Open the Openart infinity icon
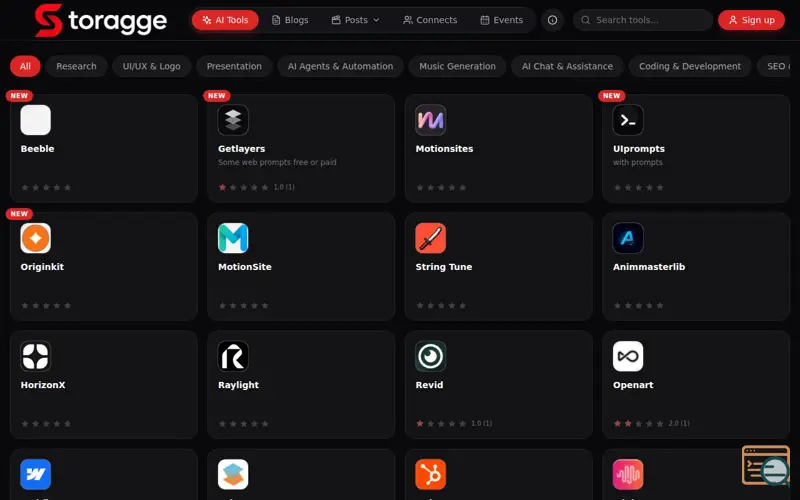Image resolution: width=800 pixels, height=500 pixels. (x=628, y=356)
